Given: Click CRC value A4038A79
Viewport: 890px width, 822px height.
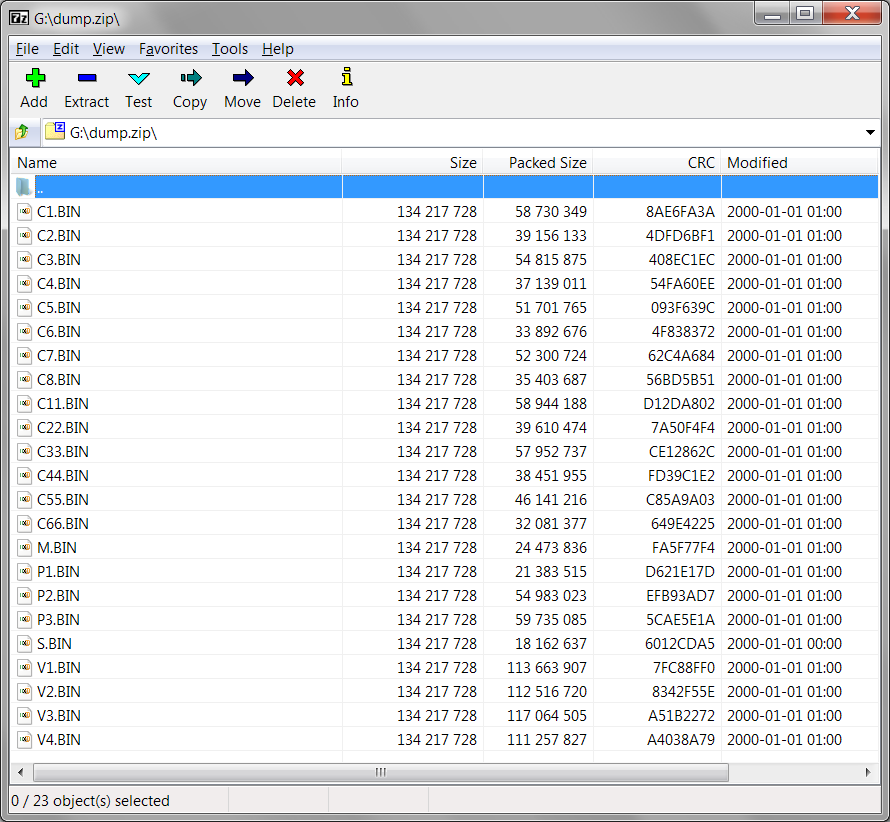Looking at the screenshot, I should pos(681,740).
